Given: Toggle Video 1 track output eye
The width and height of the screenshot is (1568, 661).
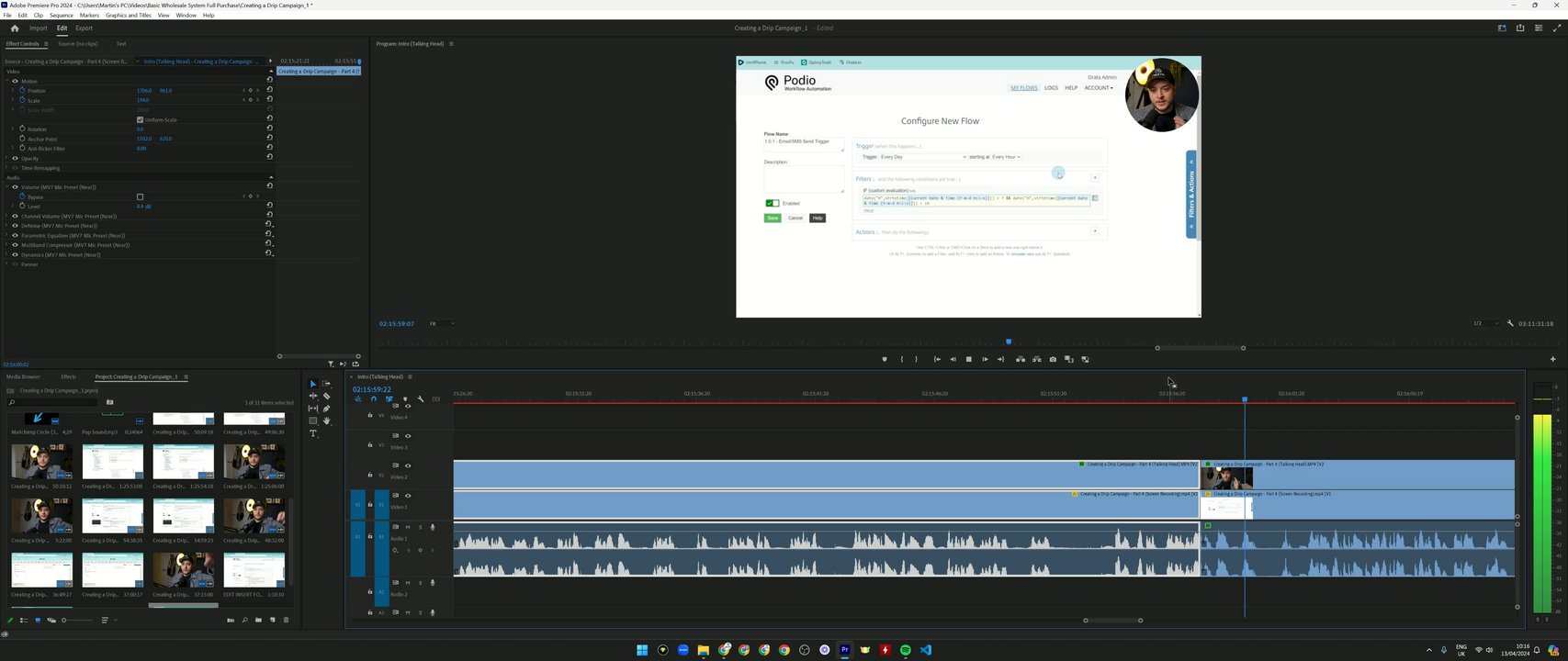Looking at the screenshot, I should (x=408, y=496).
